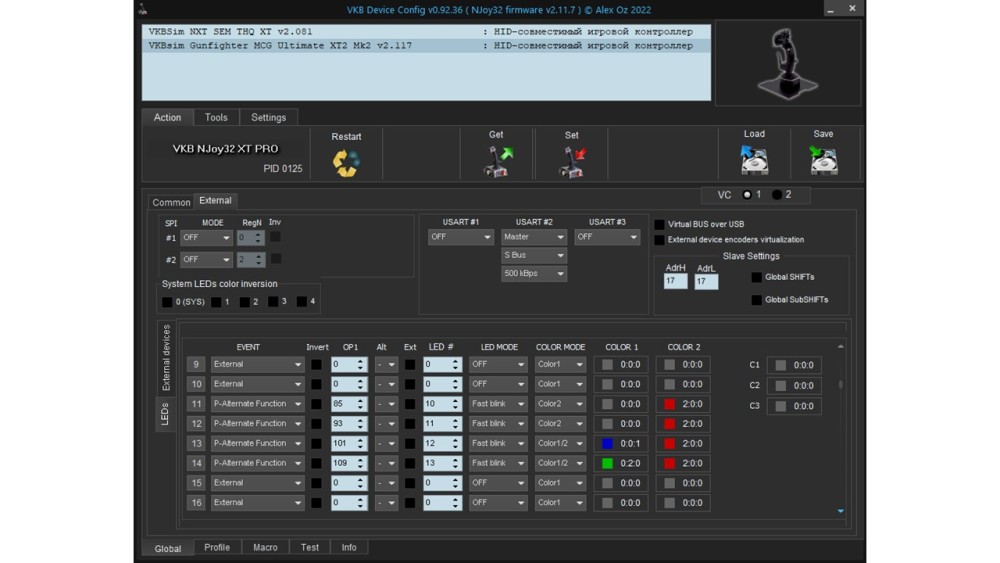
Task: Select VC radio button 2
Action: click(777, 195)
